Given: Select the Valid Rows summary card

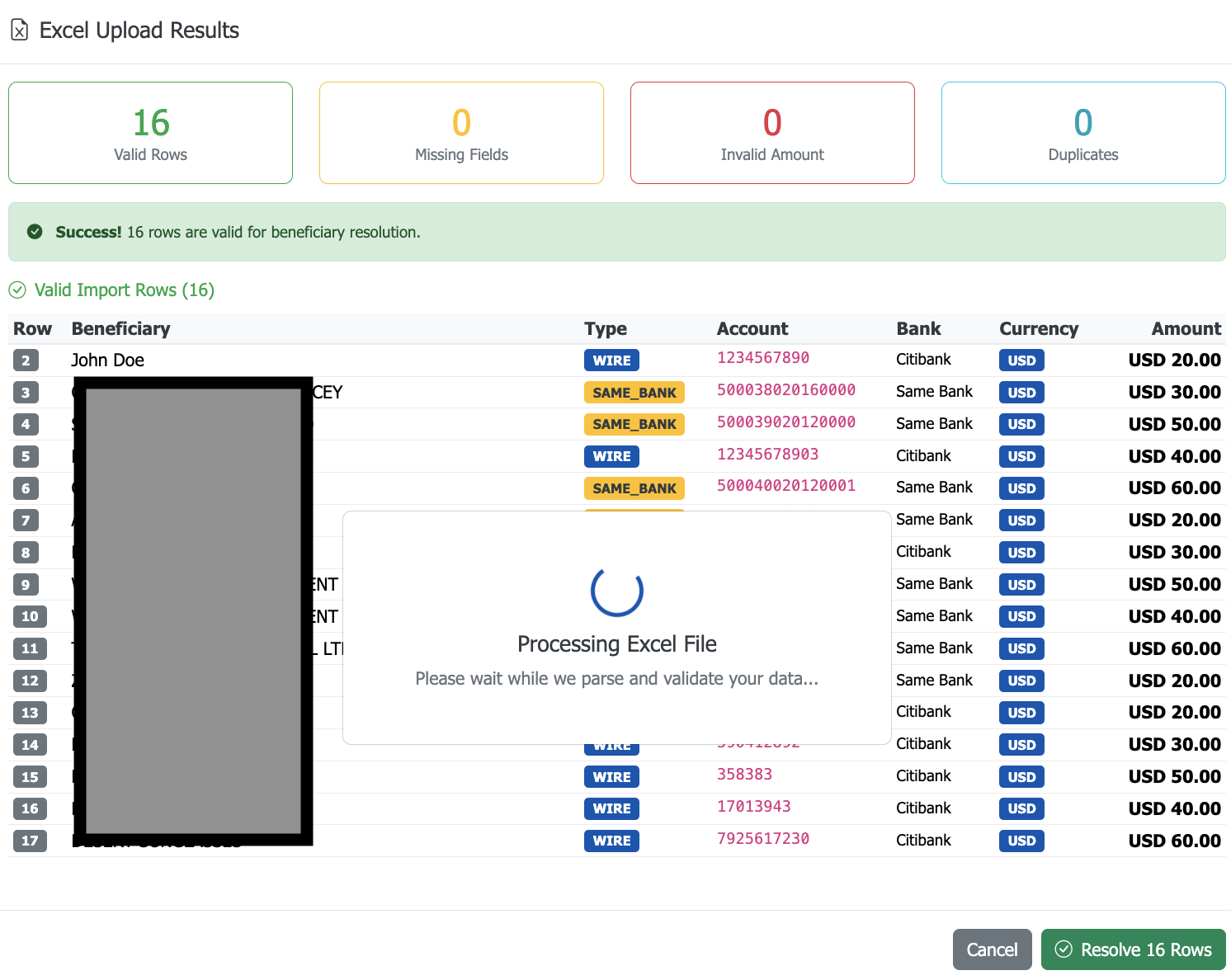Looking at the screenshot, I should click(150, 133).
